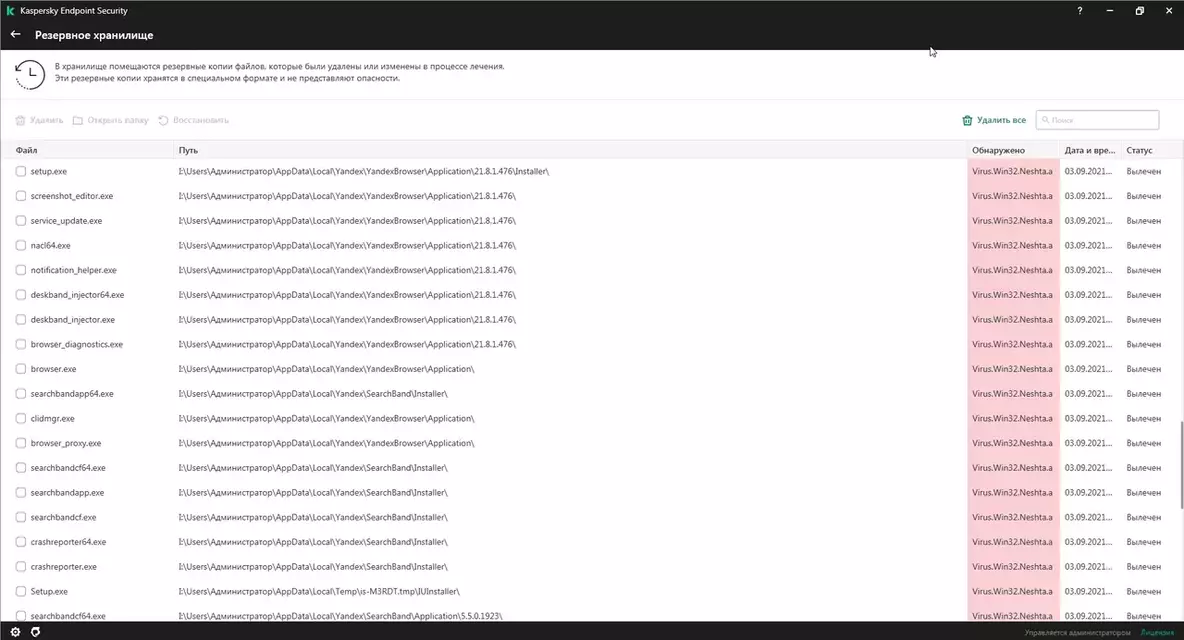Select the nacl64.exe checkbox
The width and height of the screenshot is (1184, 640).
coord(21,245)
